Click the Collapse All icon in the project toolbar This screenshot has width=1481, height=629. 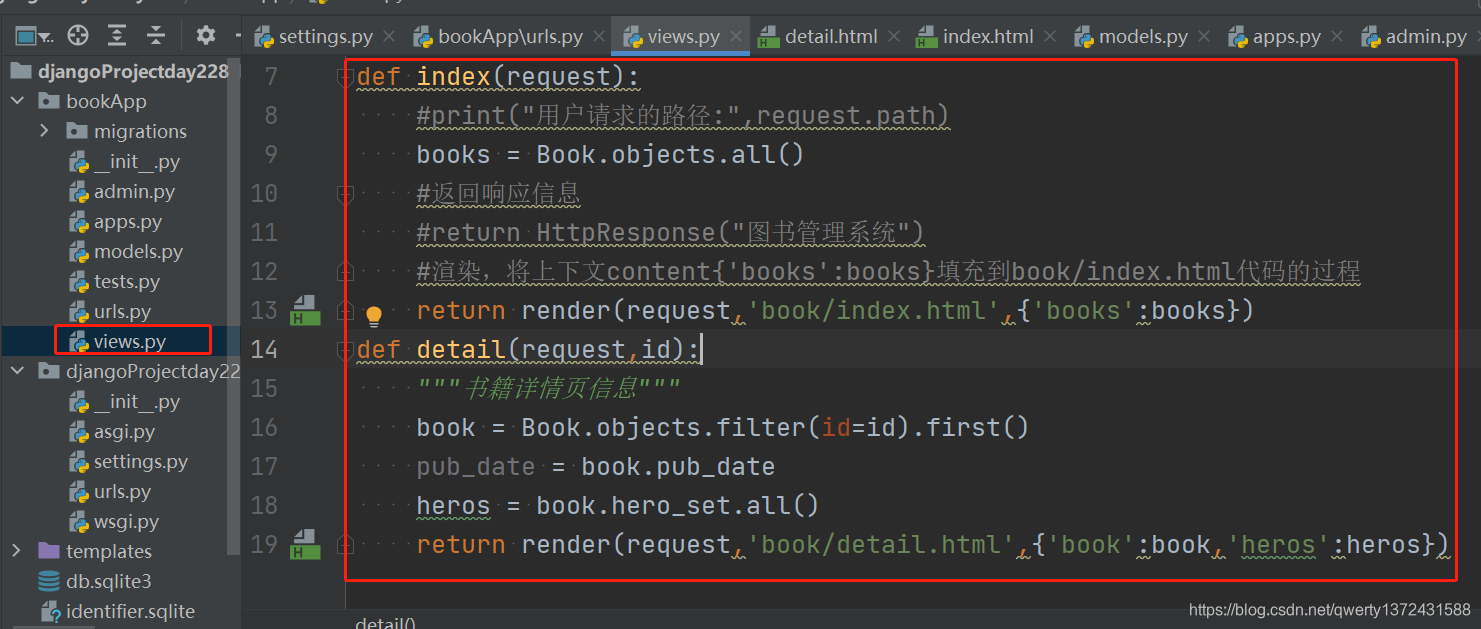click(x=156, y=36)
